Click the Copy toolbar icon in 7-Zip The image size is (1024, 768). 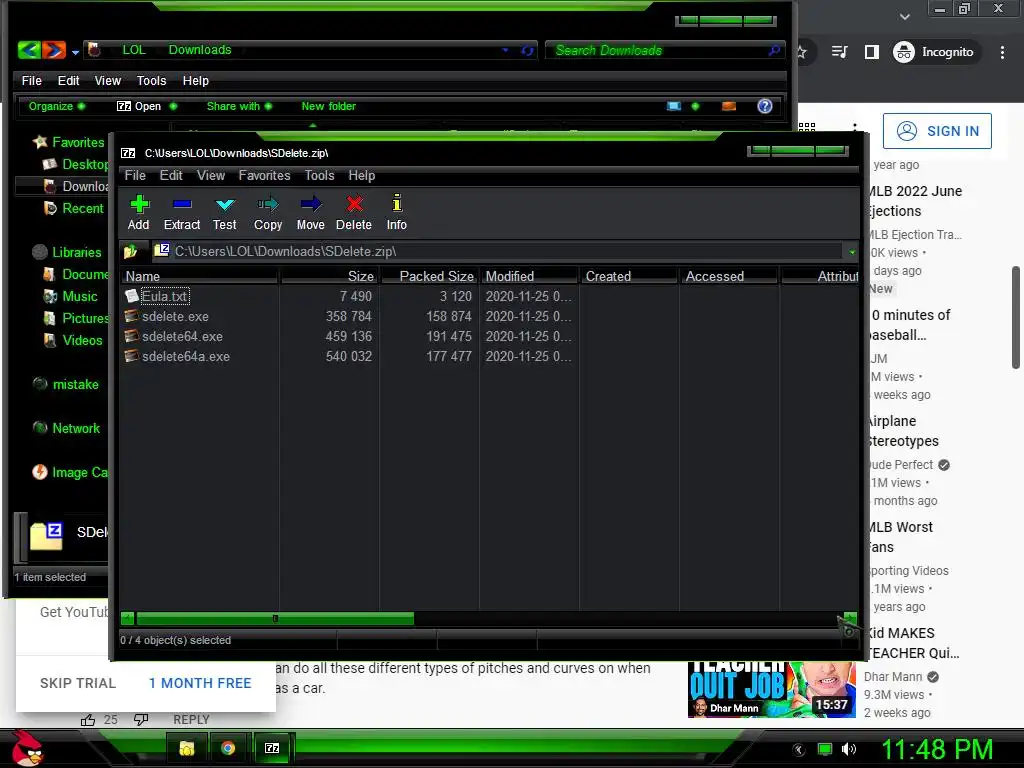(268, 213)
